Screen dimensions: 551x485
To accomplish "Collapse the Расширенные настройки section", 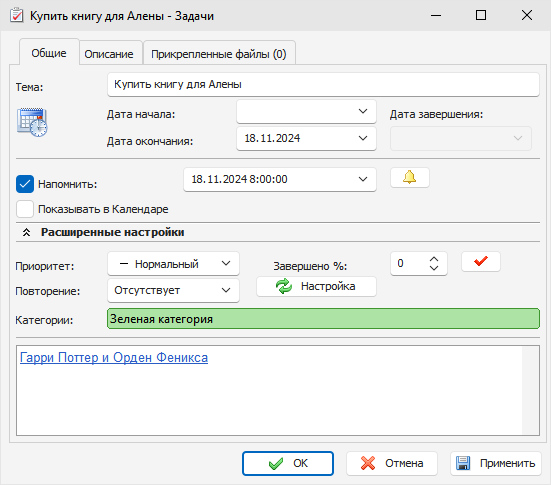I will 26,232.
